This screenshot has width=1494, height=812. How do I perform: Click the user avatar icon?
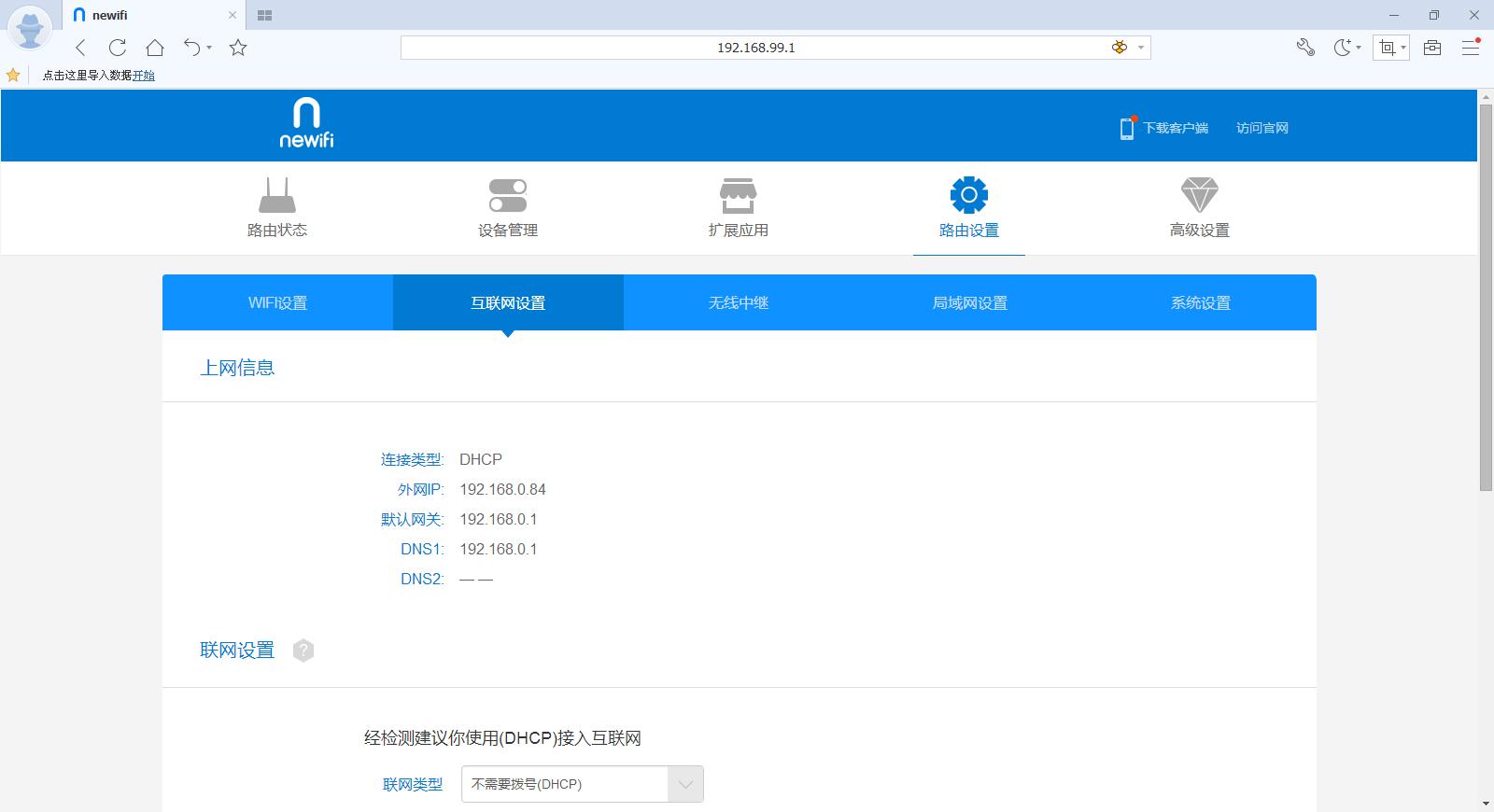click(x=29, y=27)
